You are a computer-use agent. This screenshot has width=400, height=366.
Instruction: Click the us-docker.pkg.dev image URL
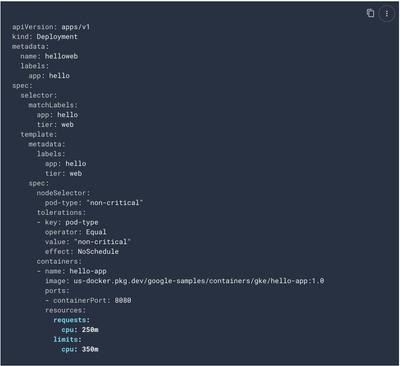pyautogui.click(x=199, y=281)
